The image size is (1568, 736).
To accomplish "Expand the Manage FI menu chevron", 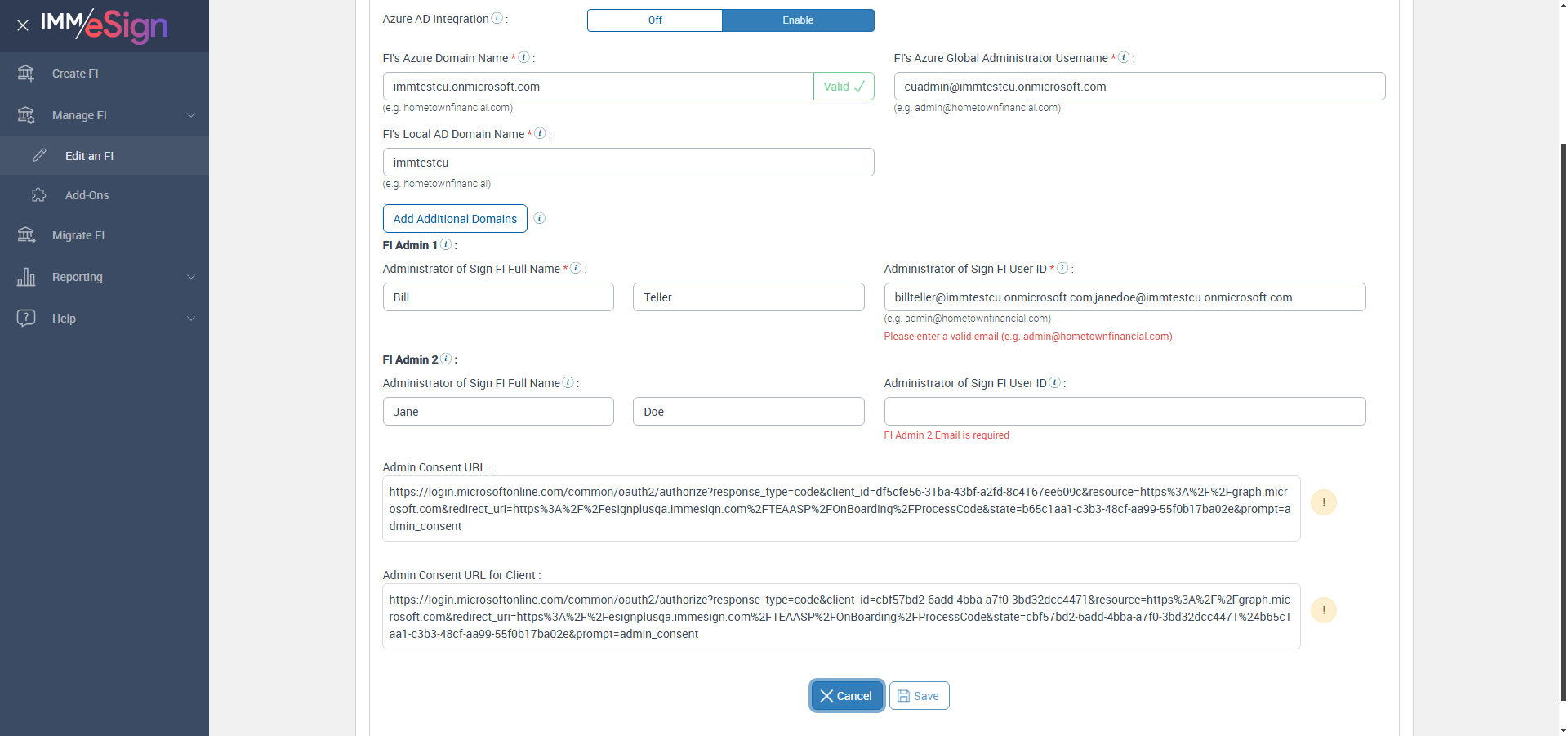I will (x=191, y=115).
